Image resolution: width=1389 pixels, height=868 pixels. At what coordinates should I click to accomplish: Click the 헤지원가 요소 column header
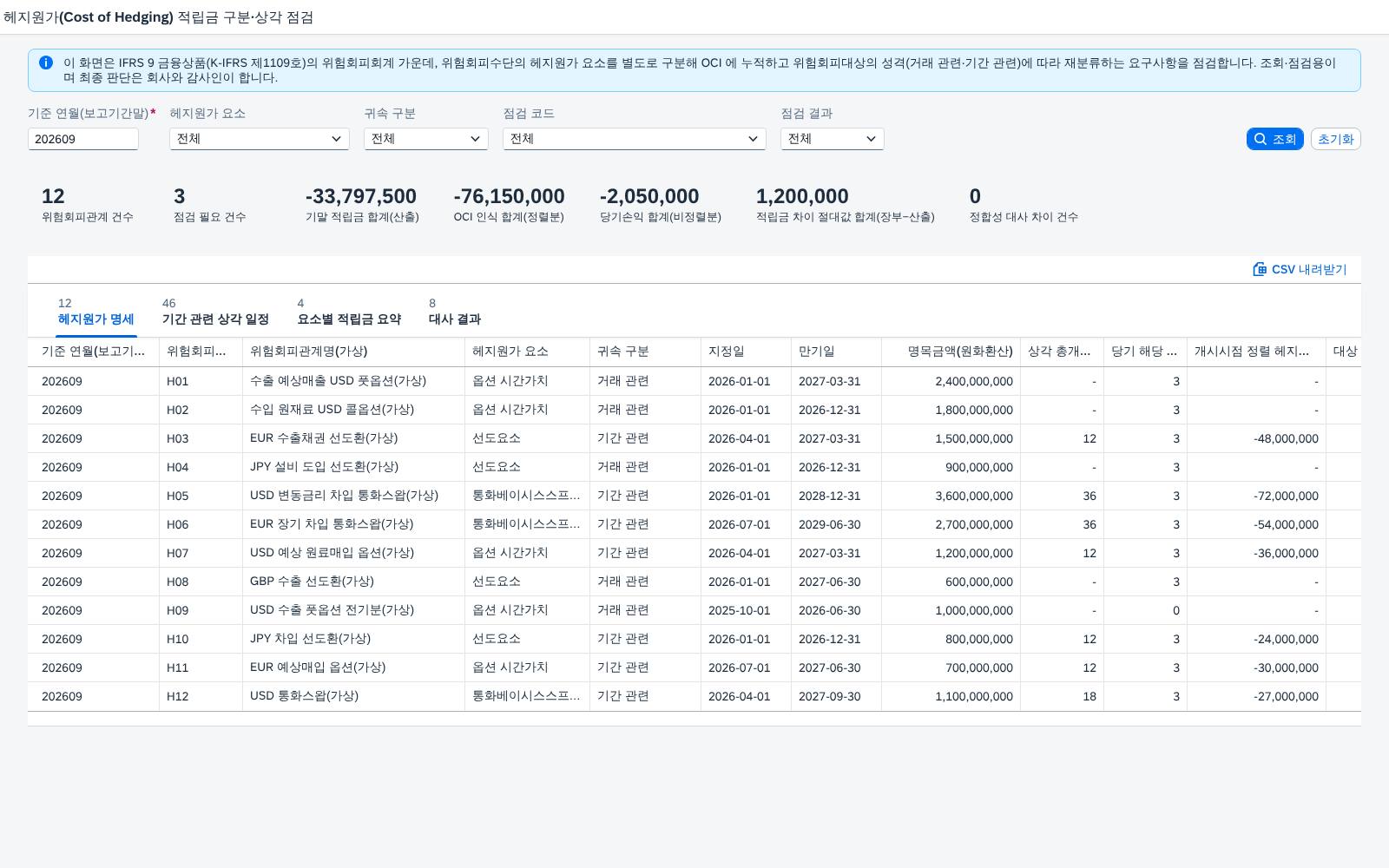click(527, 352)
